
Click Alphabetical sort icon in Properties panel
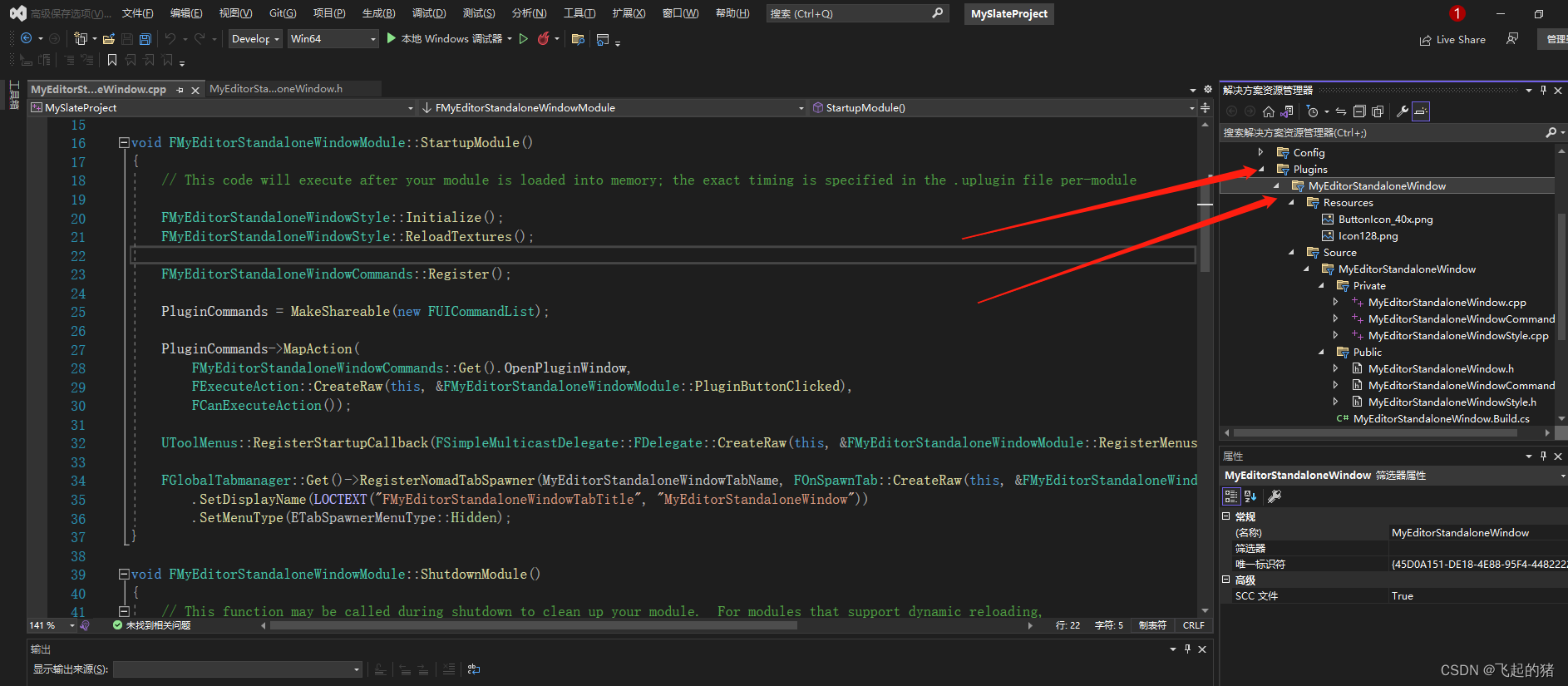pyautogui.click(x=1250, y=496)
